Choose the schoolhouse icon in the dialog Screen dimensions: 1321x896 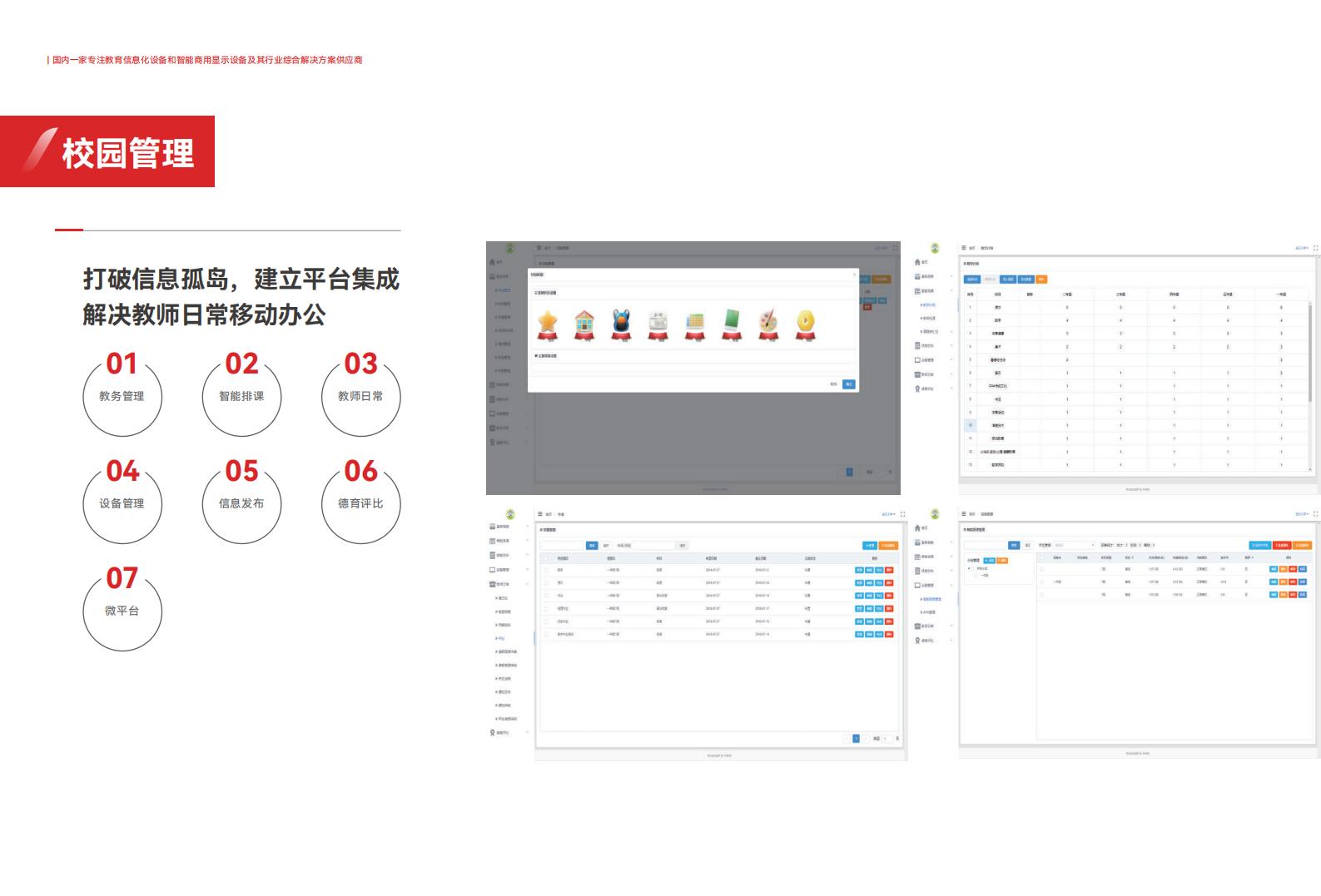pos(584,324)
